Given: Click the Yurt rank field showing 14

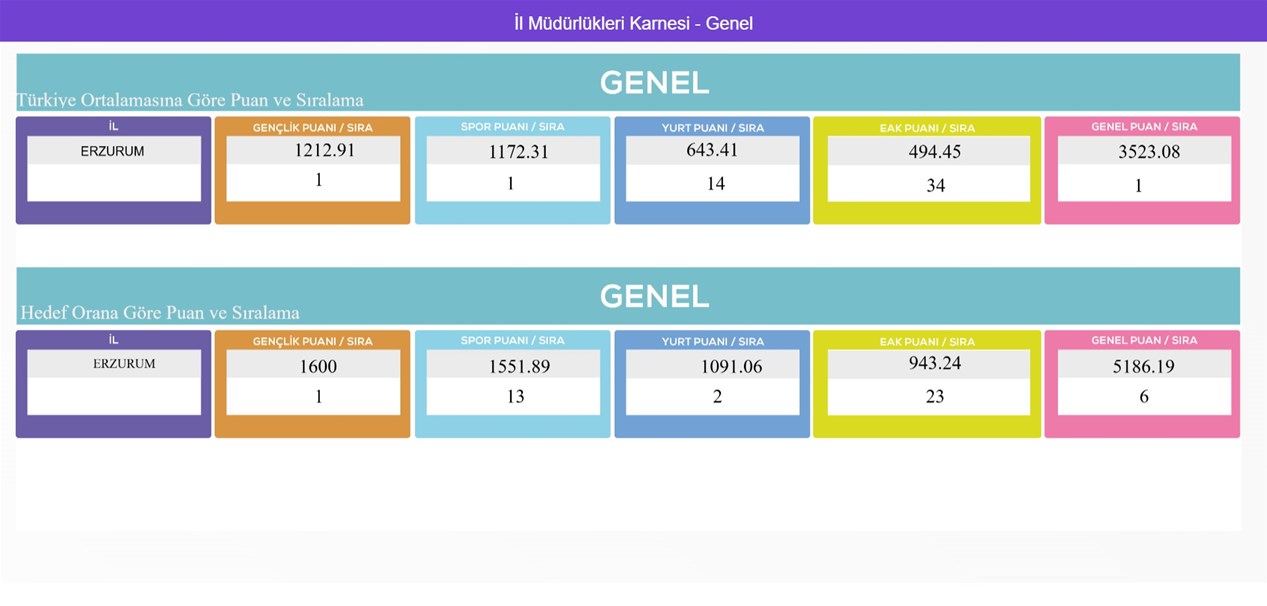Looking at the screenshot, I should (715, 184).
